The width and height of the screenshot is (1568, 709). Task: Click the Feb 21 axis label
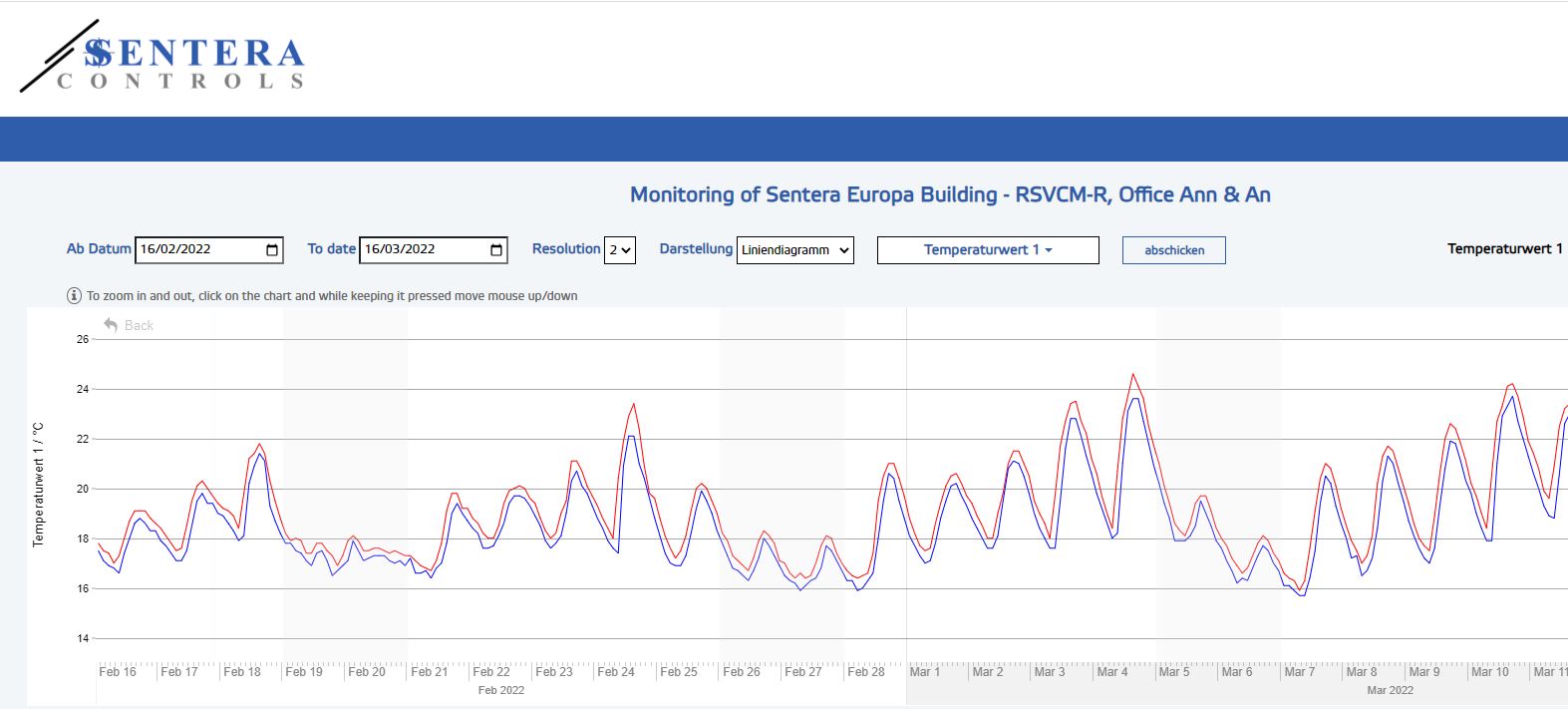coord(430,672)
